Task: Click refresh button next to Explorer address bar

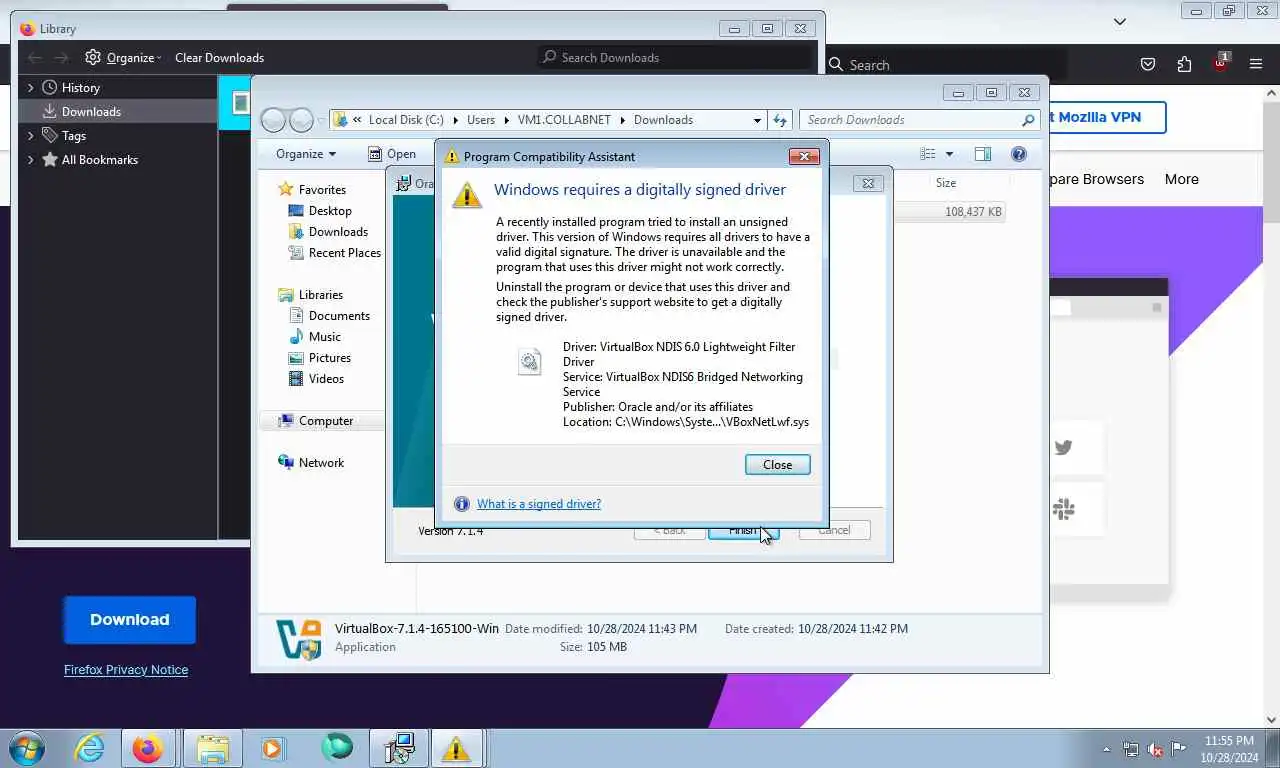Action: click(x=780, y=120)
